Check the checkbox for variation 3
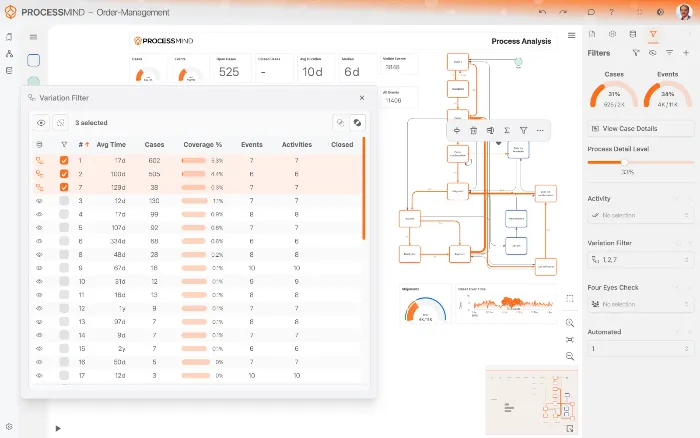Viewport: 700px width, 438px height. pos(64,200)
